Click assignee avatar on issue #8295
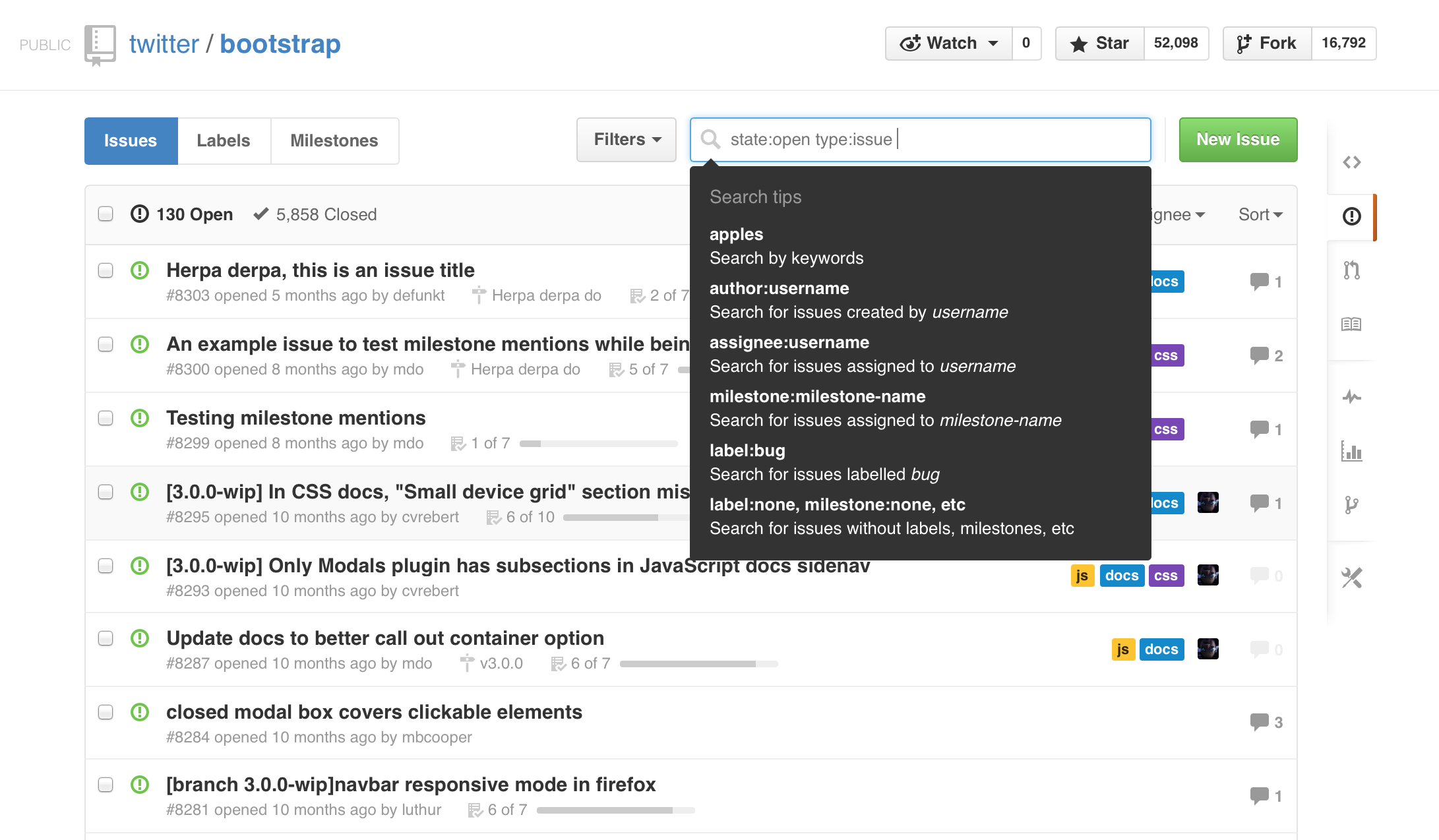This screenshot has height=840, width=1439. click(x=1208, y=503)
